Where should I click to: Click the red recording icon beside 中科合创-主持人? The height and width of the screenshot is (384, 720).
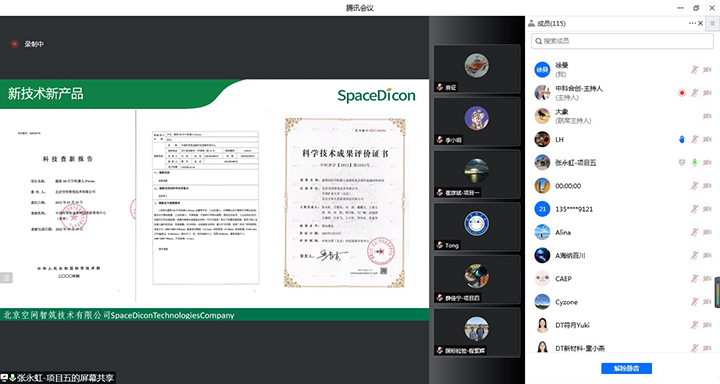(681, 93)
